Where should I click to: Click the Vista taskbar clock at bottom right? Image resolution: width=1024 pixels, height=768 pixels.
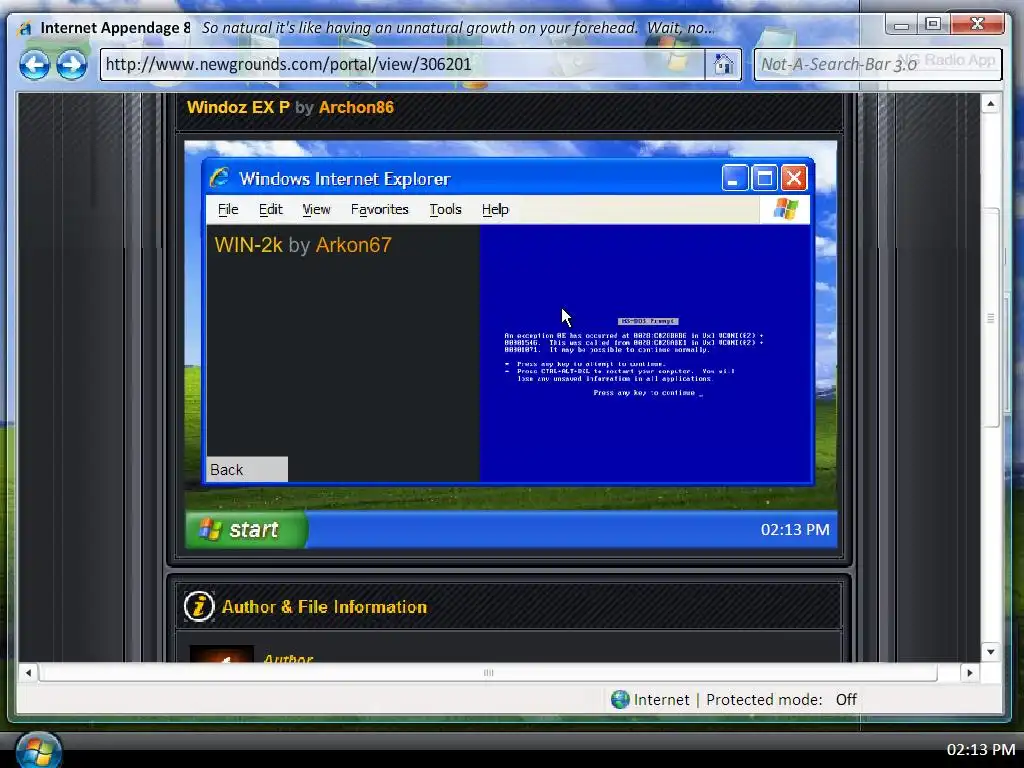pos(981,749)
